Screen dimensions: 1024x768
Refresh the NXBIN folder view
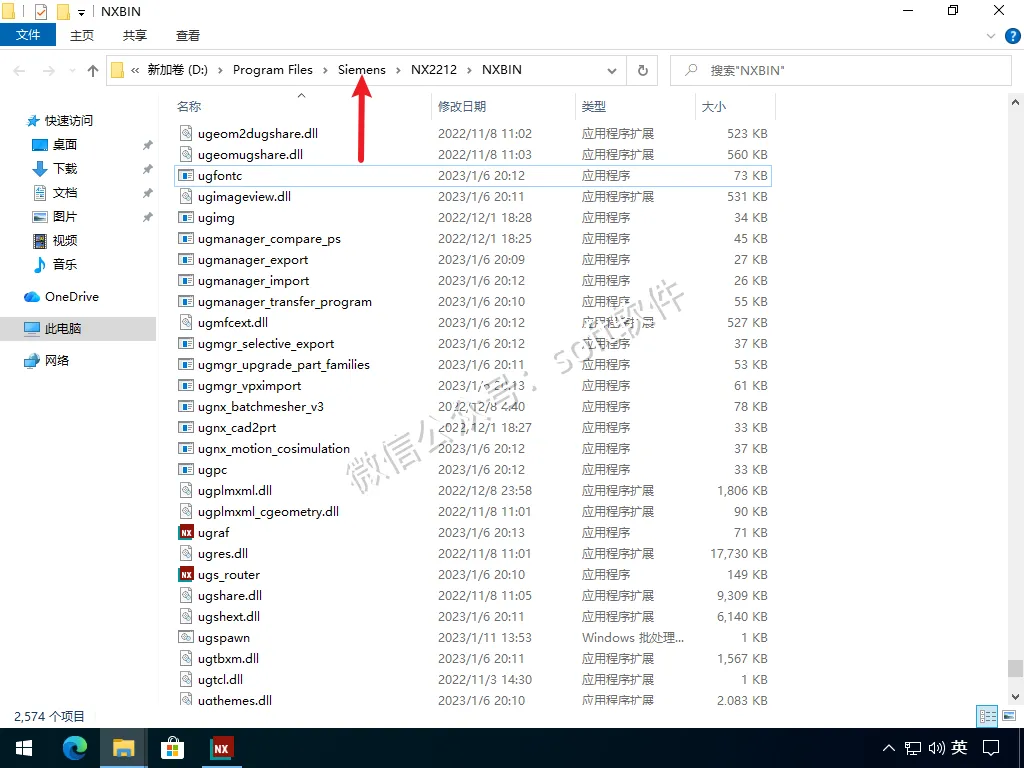(643, 71)
